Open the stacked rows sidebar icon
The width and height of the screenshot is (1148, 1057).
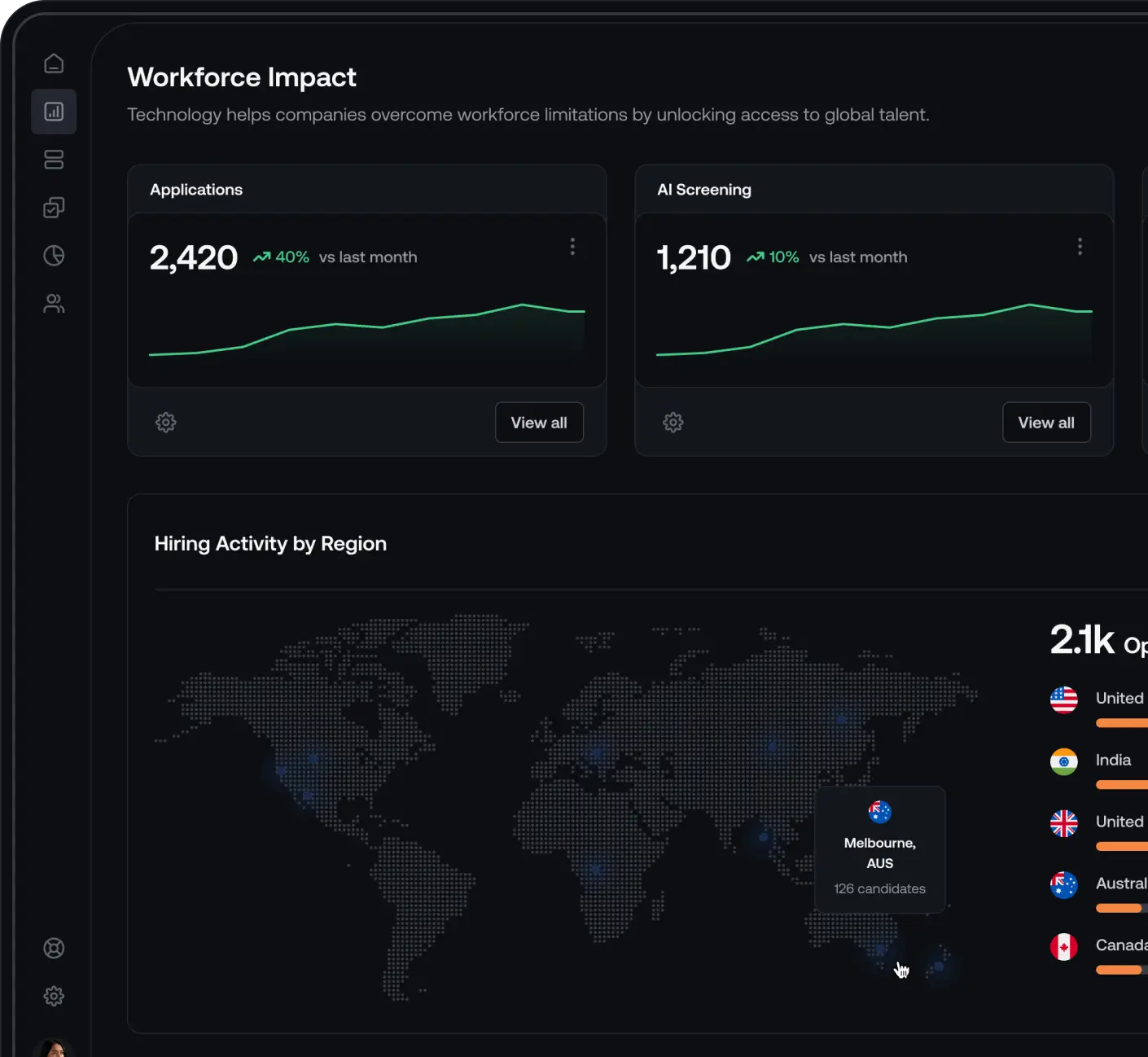click(x=54, y=160)
